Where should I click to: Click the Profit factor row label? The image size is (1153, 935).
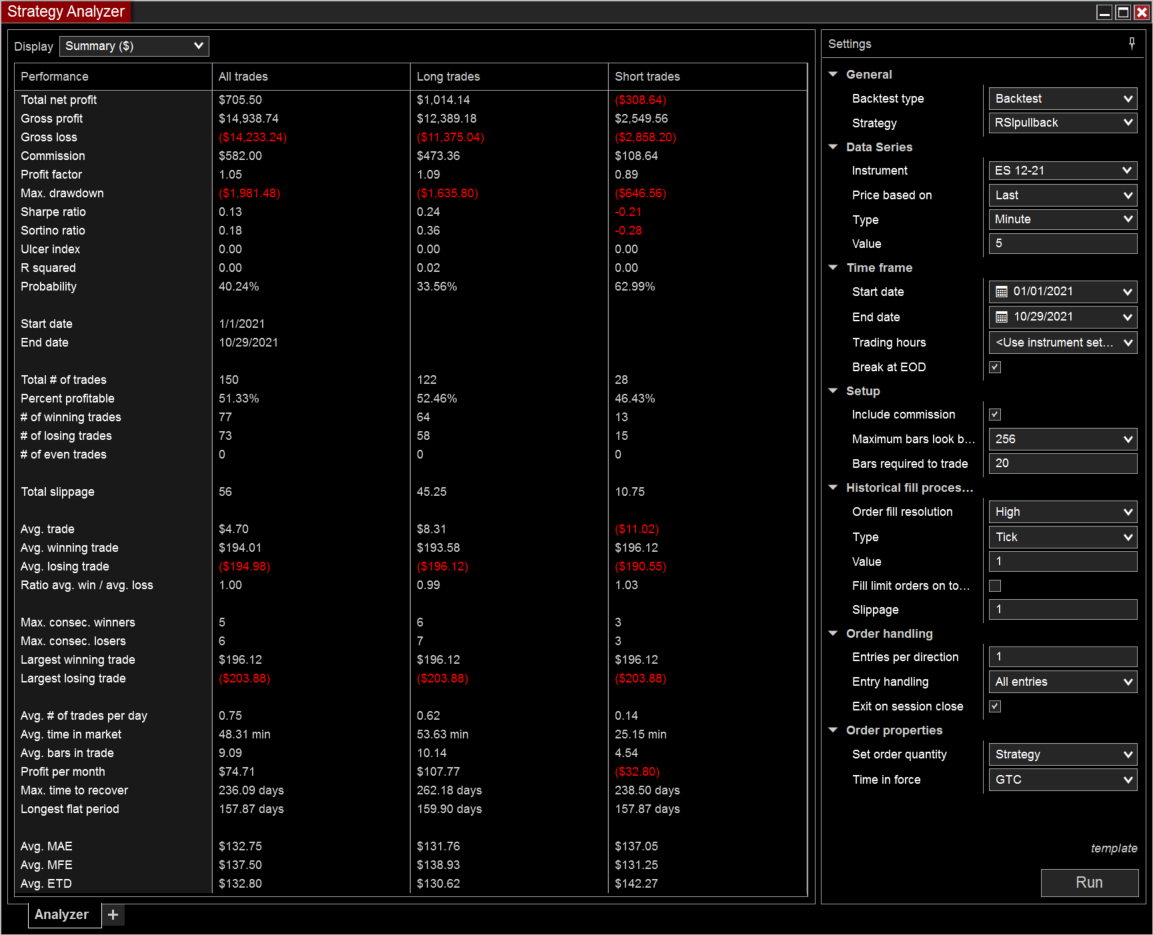(51, 174)
